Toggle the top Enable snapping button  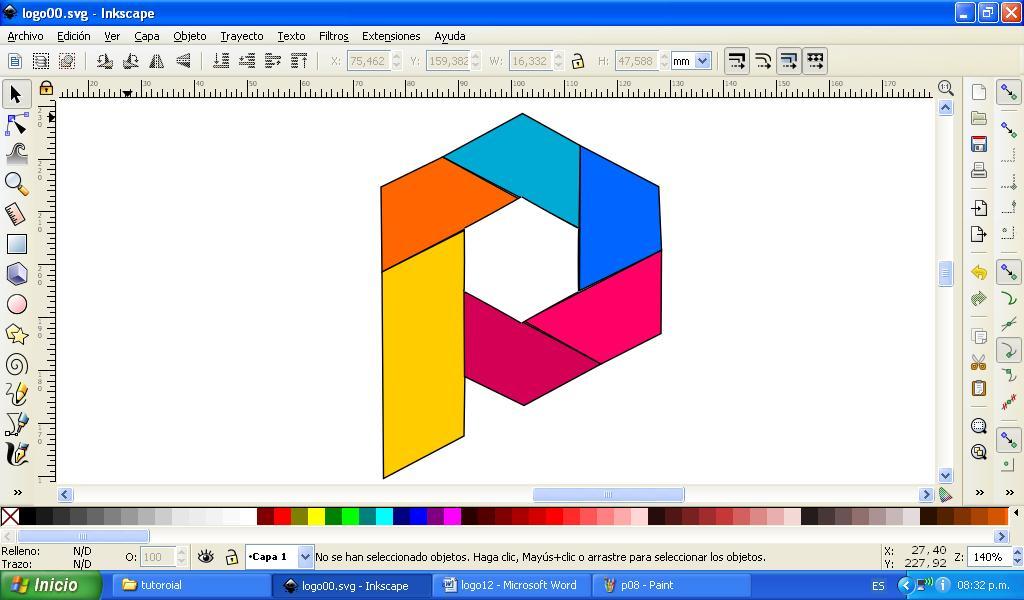[1009, 93]
